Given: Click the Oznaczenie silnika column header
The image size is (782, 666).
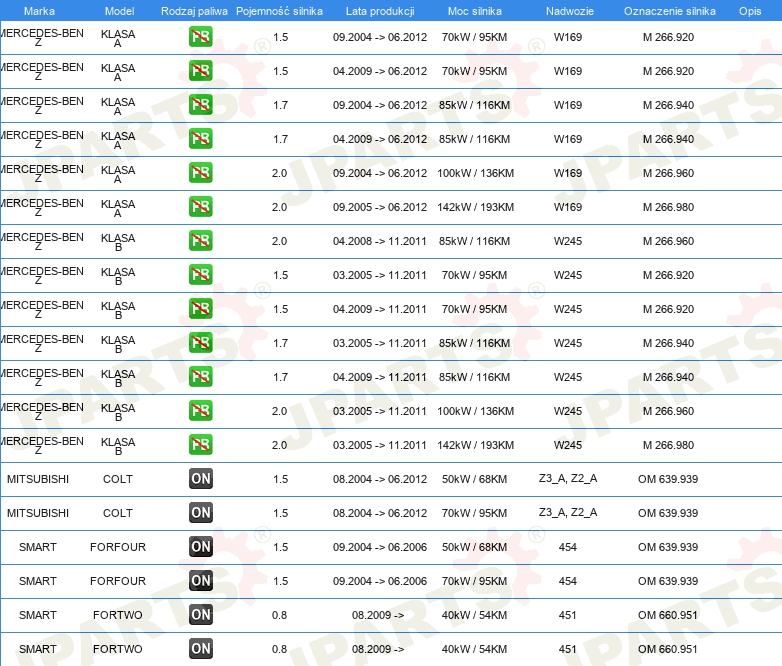Looking at the screenshot, I should coord(670,11).
